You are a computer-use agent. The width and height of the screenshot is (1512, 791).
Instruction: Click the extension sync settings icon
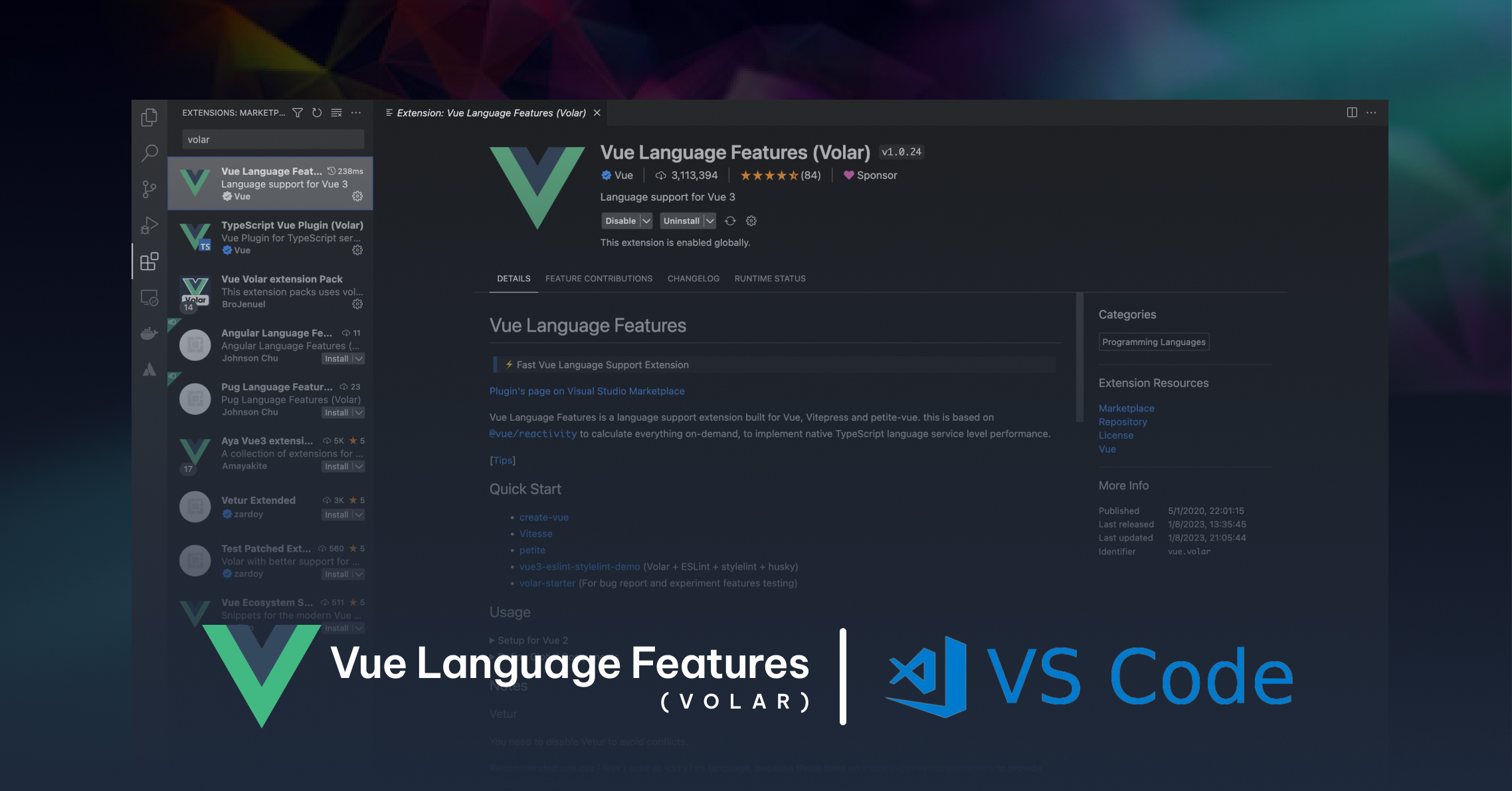click(732, 221)
